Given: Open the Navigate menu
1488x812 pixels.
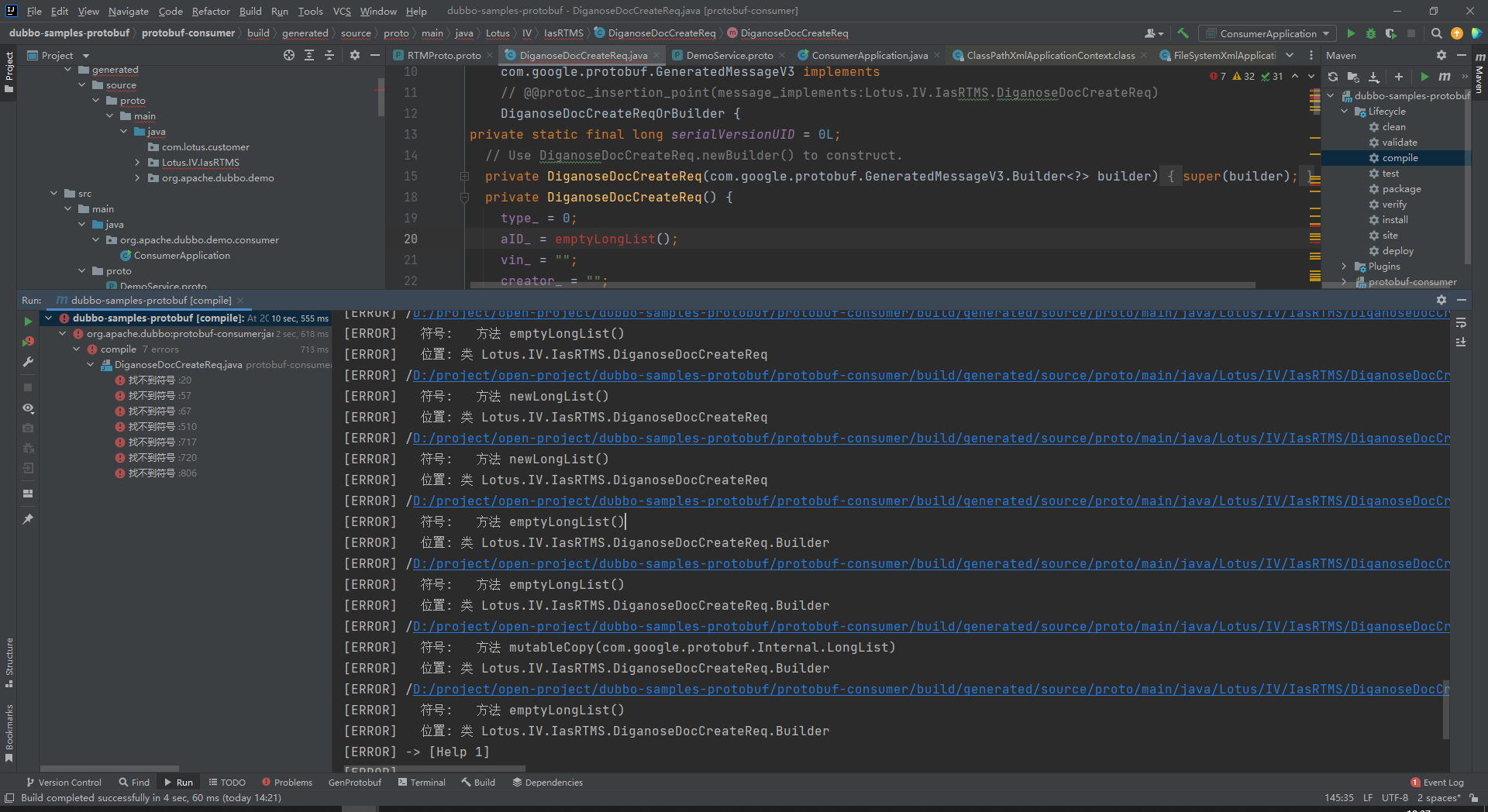Looking at the screenshot, I should point(128,11).
